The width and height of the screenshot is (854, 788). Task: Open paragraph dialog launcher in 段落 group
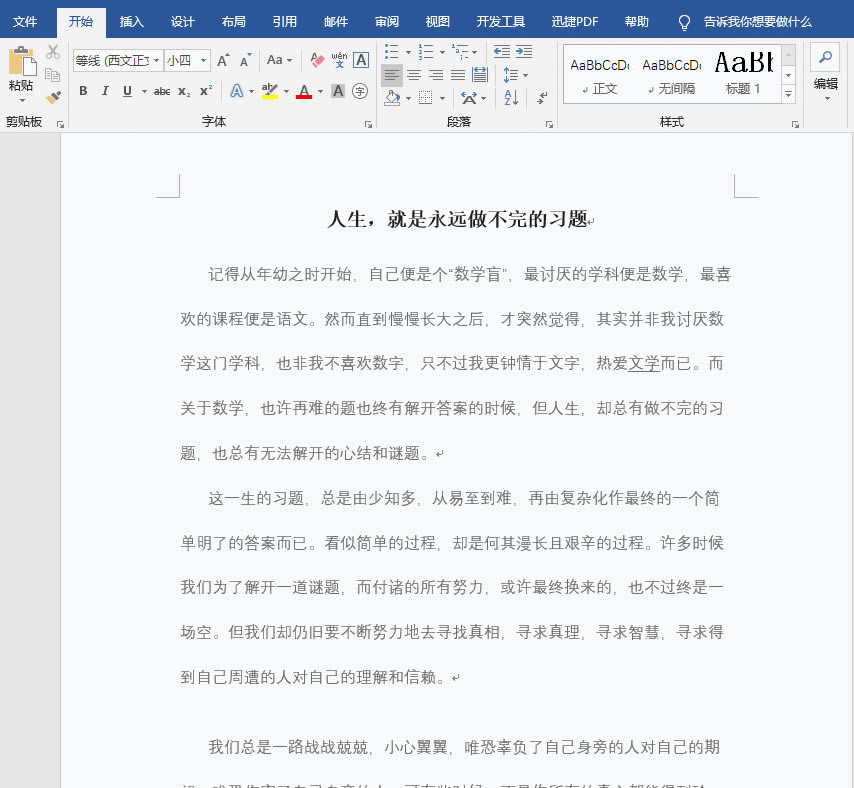(x=549, y=125)
